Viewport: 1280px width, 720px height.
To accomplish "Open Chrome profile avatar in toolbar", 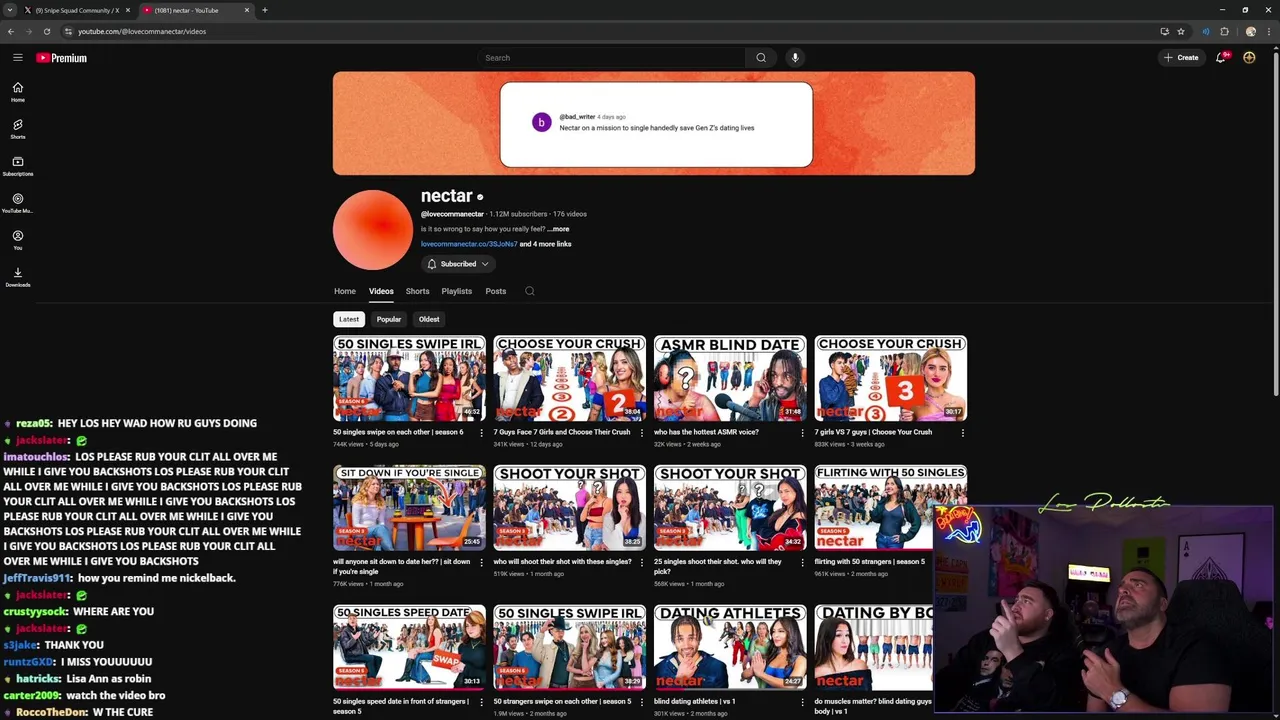I will (x=1250, y=31).
